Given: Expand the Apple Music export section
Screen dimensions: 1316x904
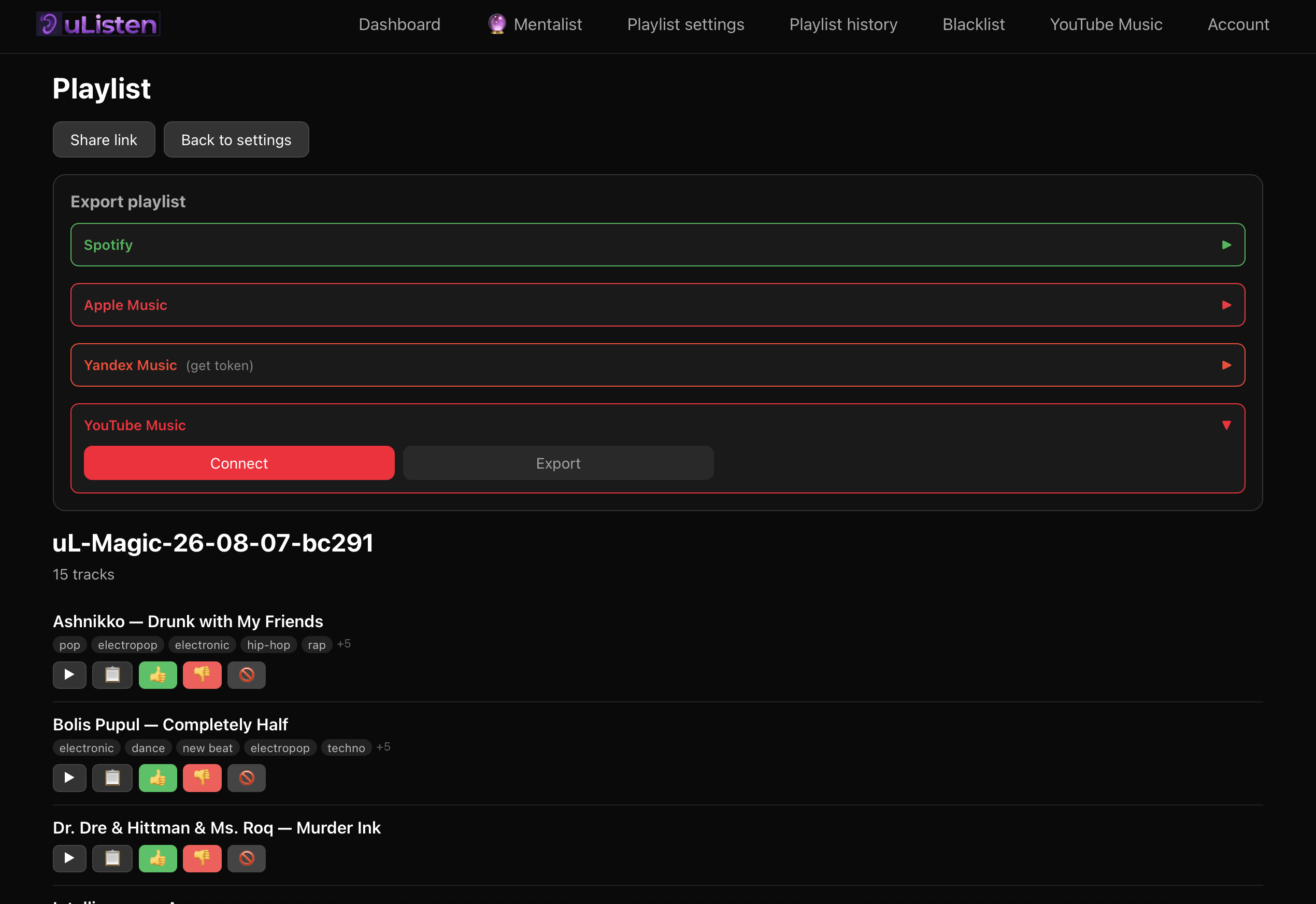Looking at the screenshot, I should tap(657, 305).
